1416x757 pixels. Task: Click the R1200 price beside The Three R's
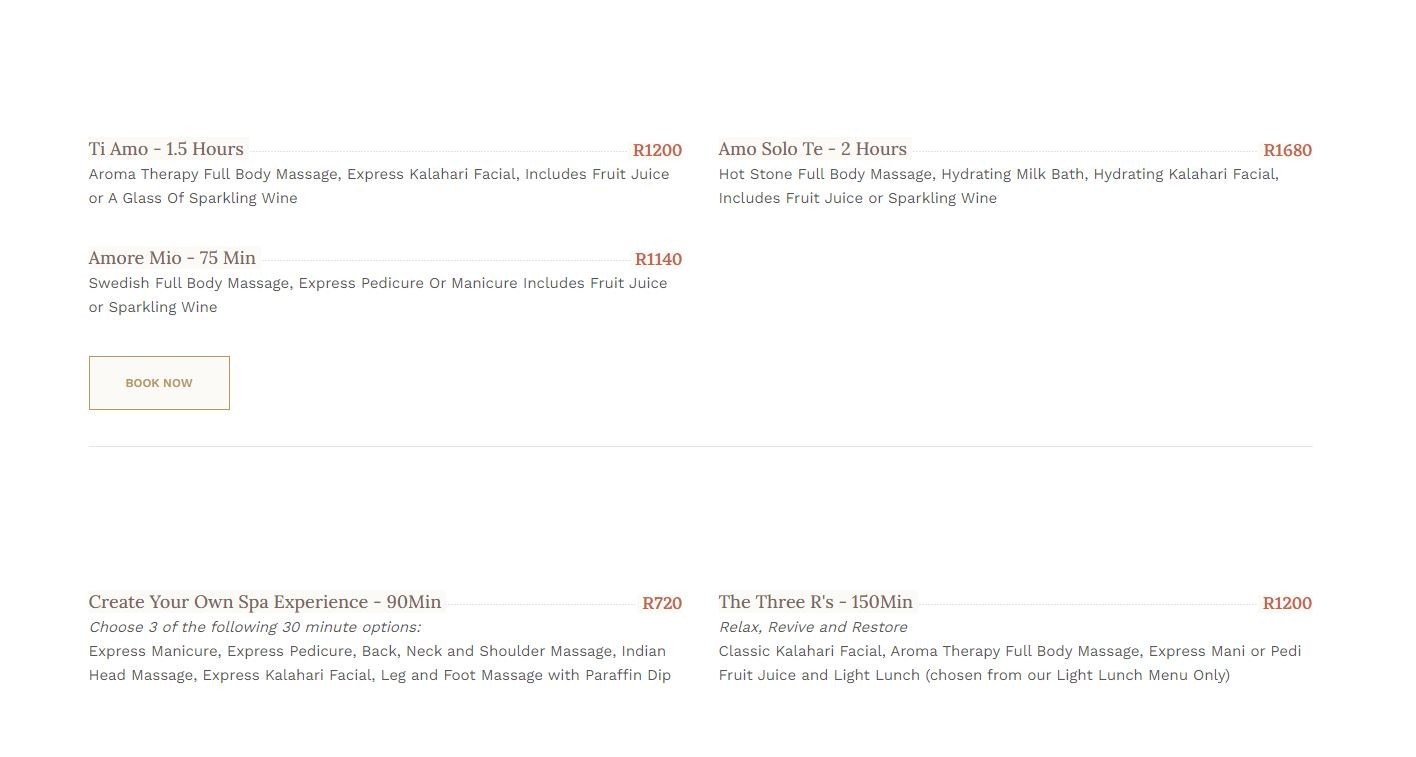click(1287, 603)
